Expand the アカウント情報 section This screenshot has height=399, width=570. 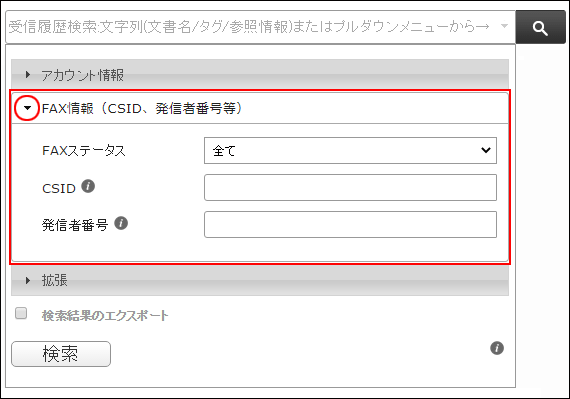point(28,74)
